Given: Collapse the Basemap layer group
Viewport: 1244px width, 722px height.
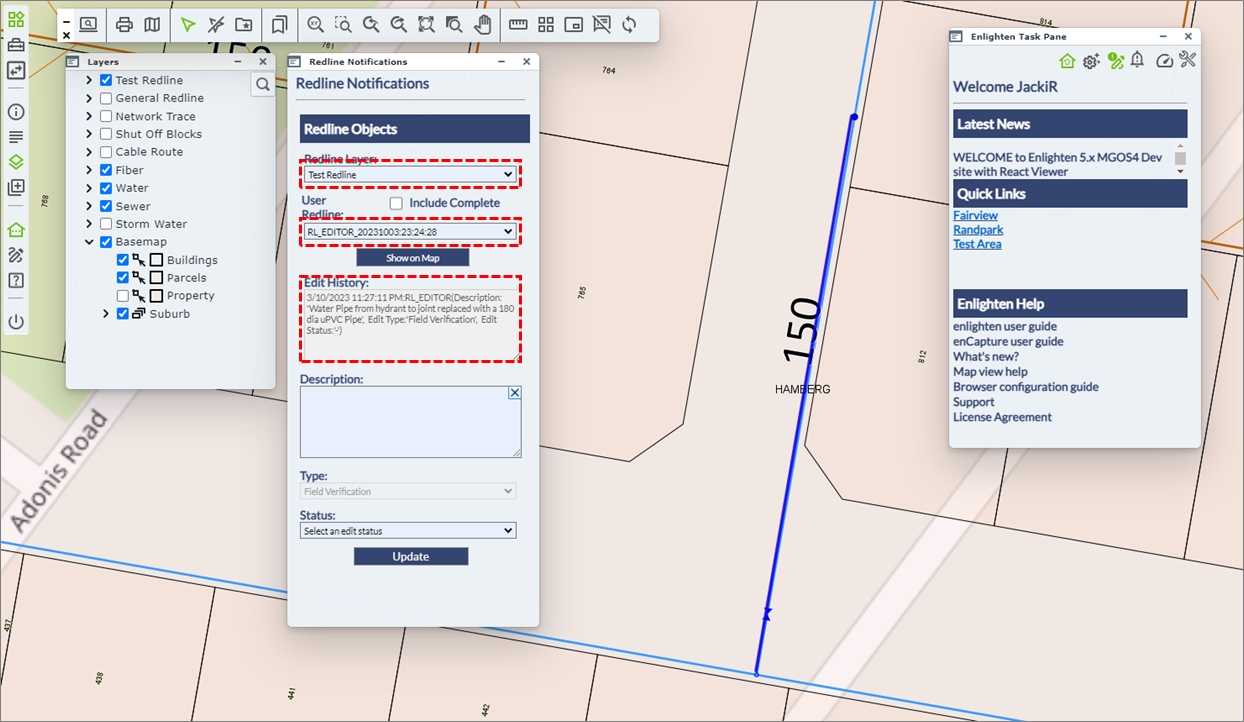Looking at the screenshot, I should [x=89, y=242].
